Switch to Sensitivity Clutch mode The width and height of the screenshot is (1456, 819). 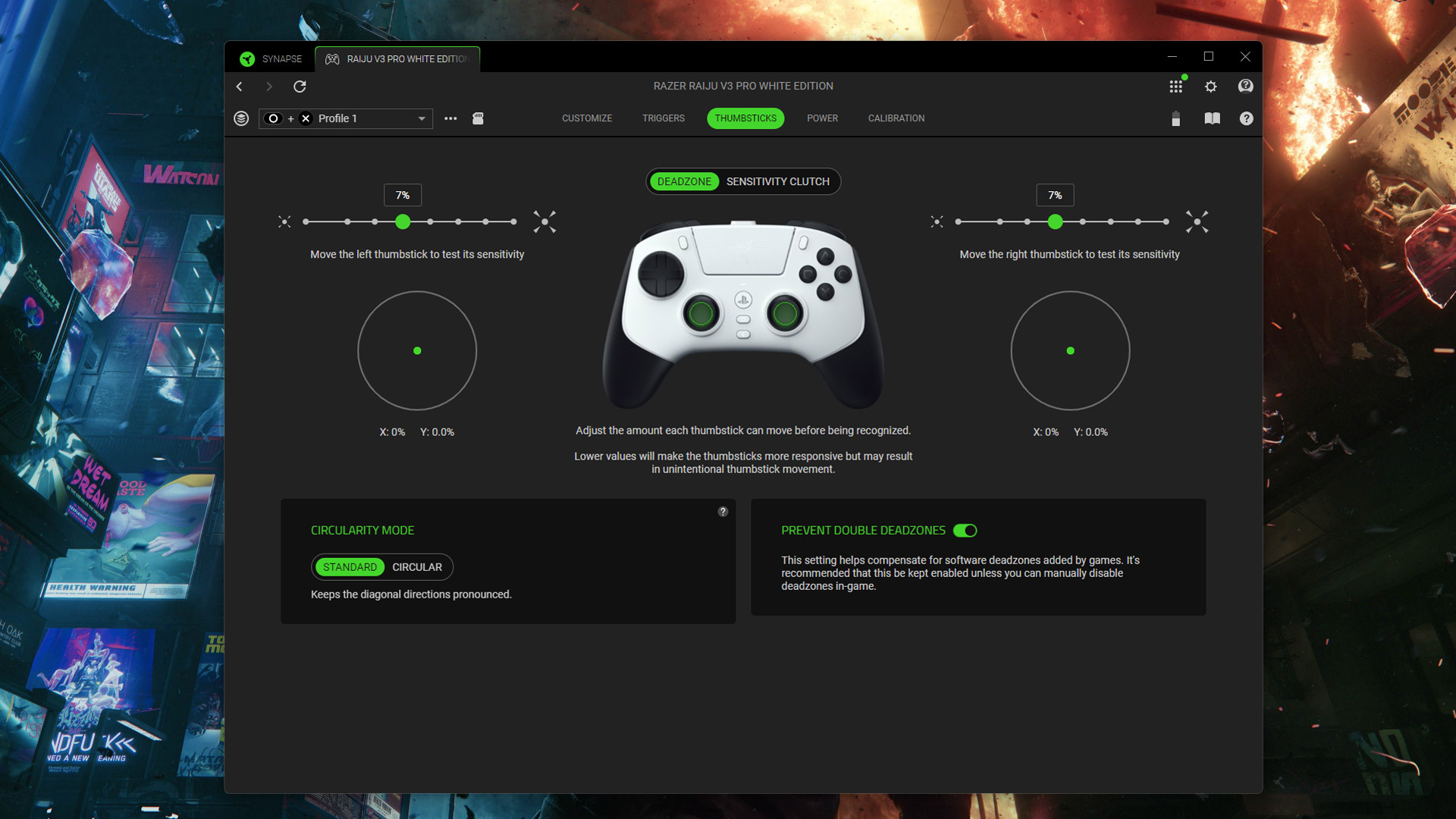coord(777,182)
